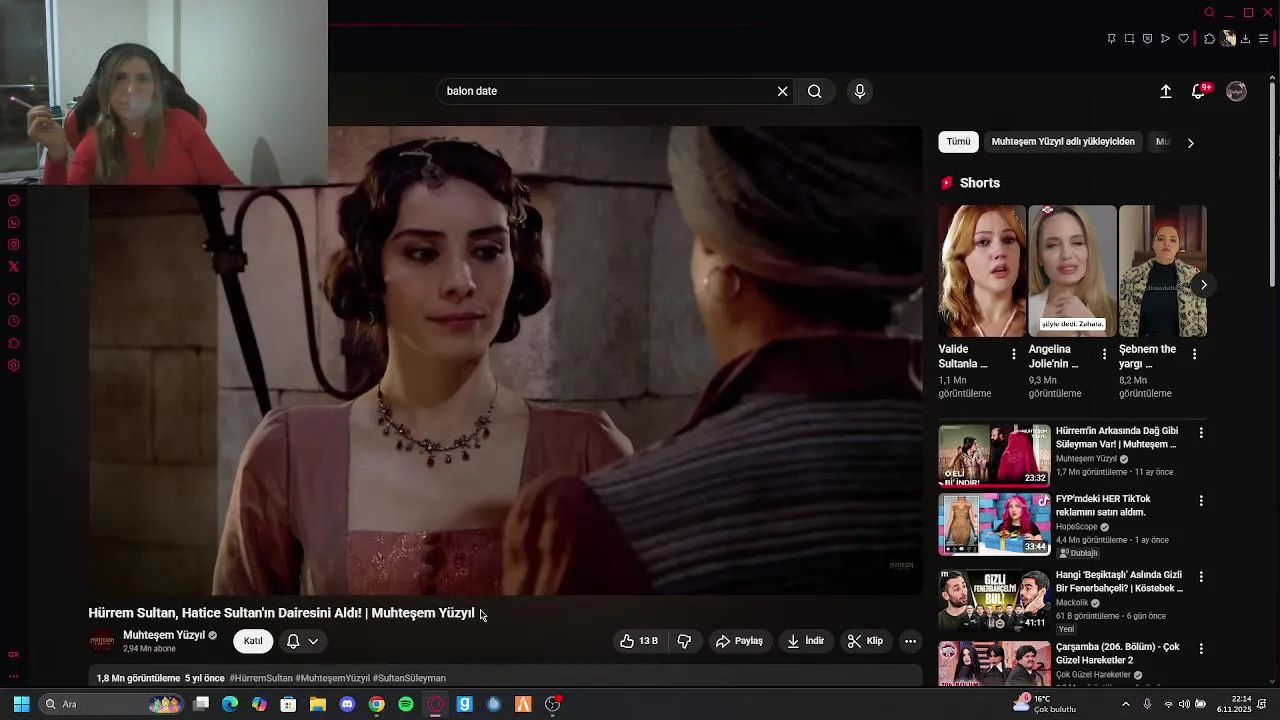Open options for 'Hürrem'in Arkasında Dağ Gibi' video
Screen dimensions: 1280x720
[1201, 433]
